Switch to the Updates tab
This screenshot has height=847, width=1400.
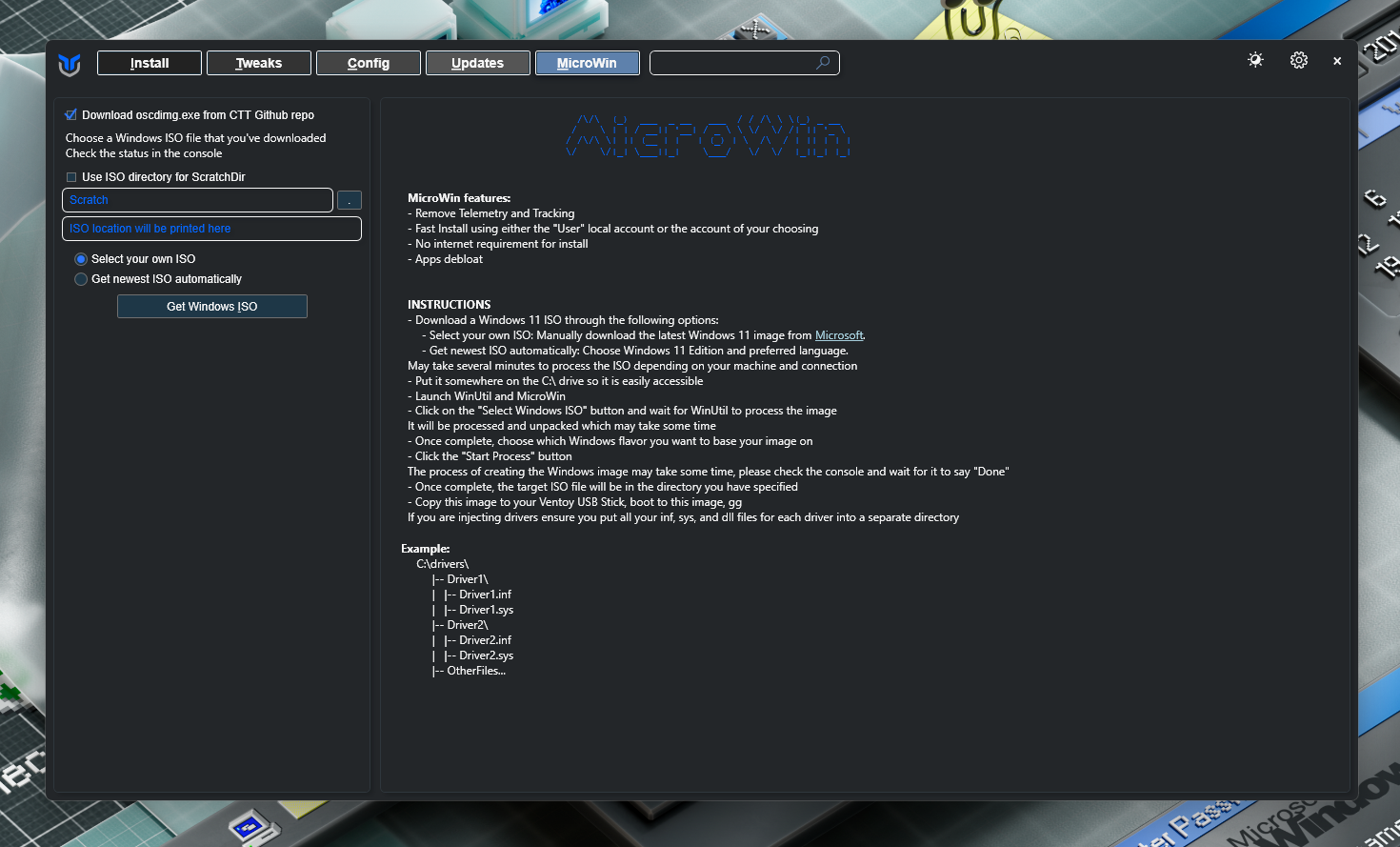point(477,63)
